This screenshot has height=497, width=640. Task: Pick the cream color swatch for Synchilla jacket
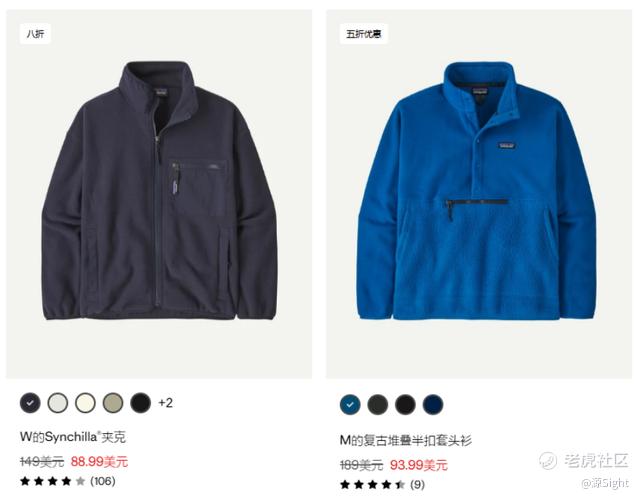point(85,403)
